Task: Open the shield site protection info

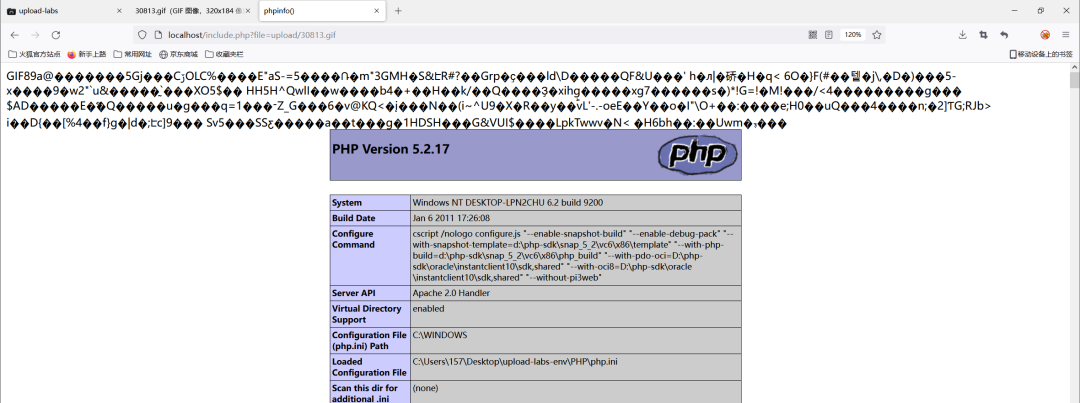Action: point(143,34)
